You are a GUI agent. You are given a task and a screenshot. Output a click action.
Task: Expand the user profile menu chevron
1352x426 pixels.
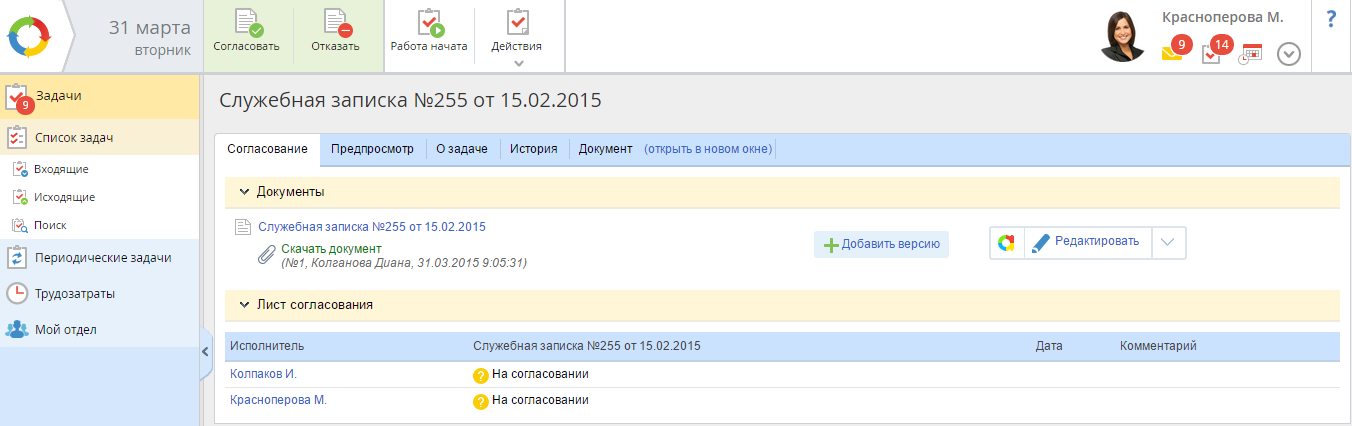[x=1289, y=55]
